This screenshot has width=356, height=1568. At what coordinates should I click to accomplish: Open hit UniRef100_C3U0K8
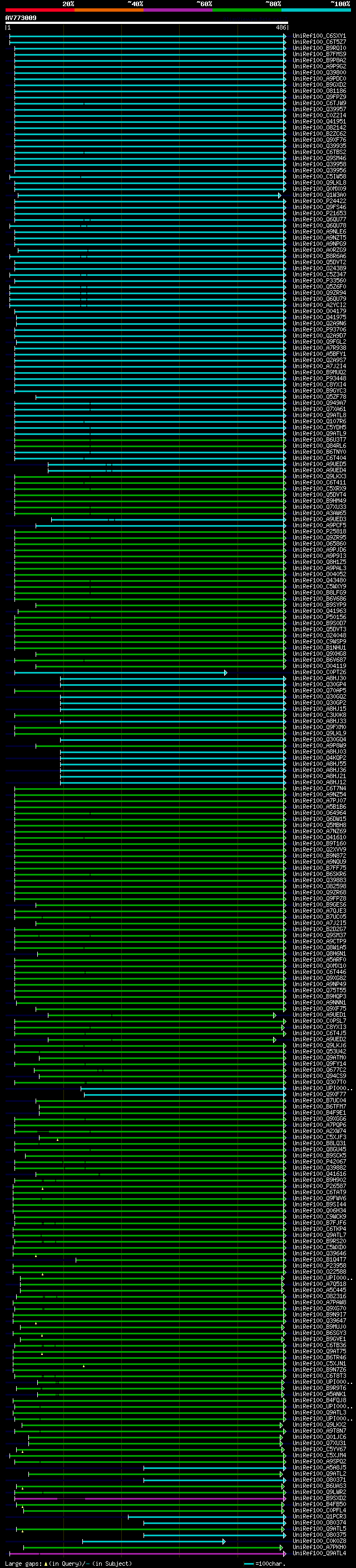tap(319, 715)
